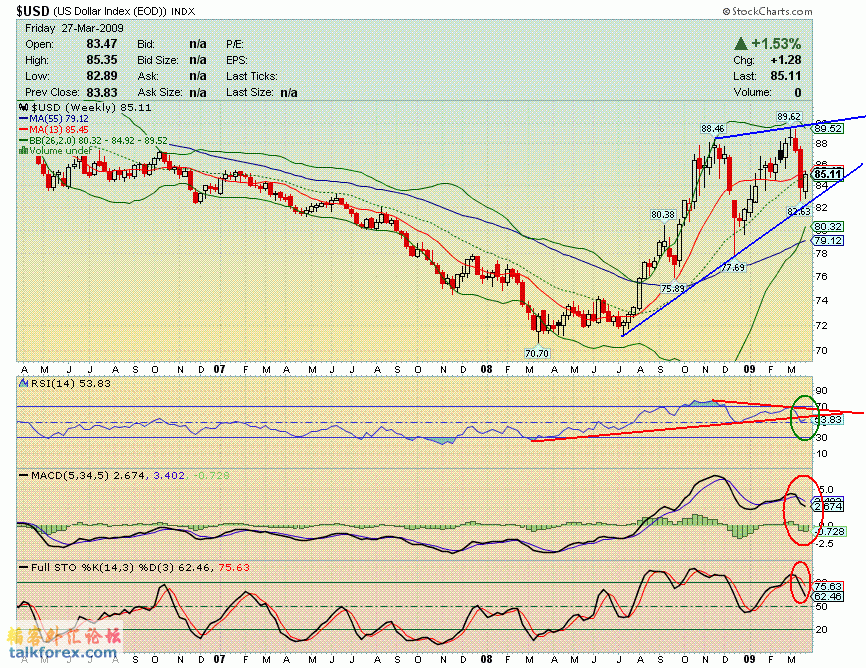
Task: Click the 80.32 lower band axis tag
Action: tap(828, 227)
